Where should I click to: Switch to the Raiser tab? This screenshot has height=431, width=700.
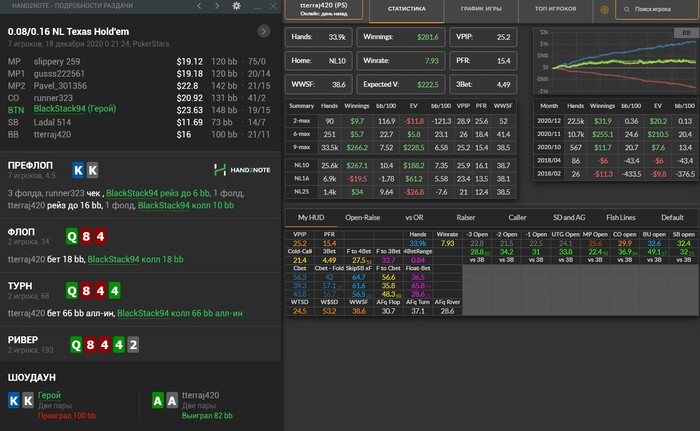466,218
